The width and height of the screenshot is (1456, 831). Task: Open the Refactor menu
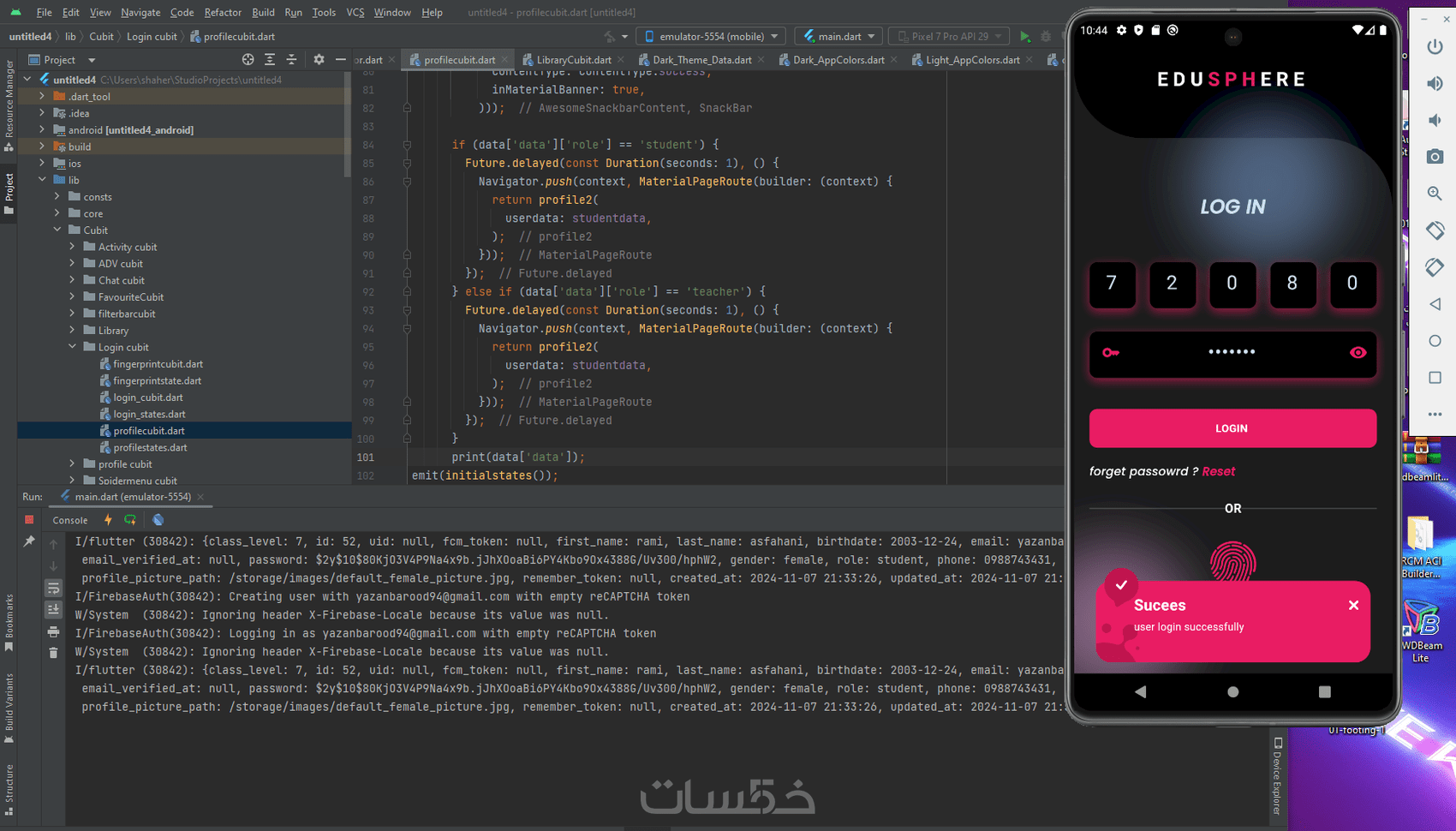click(x=223, y=13)
